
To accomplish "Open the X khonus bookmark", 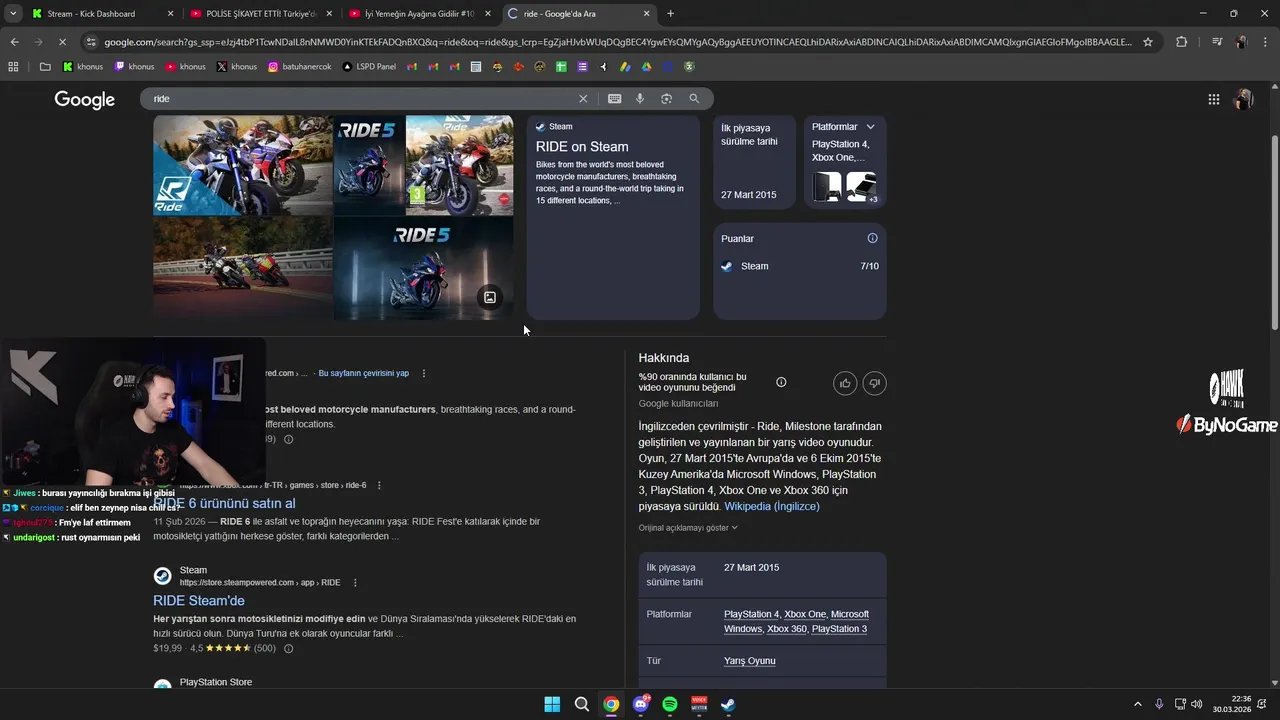I will click(x=237, y=67).
